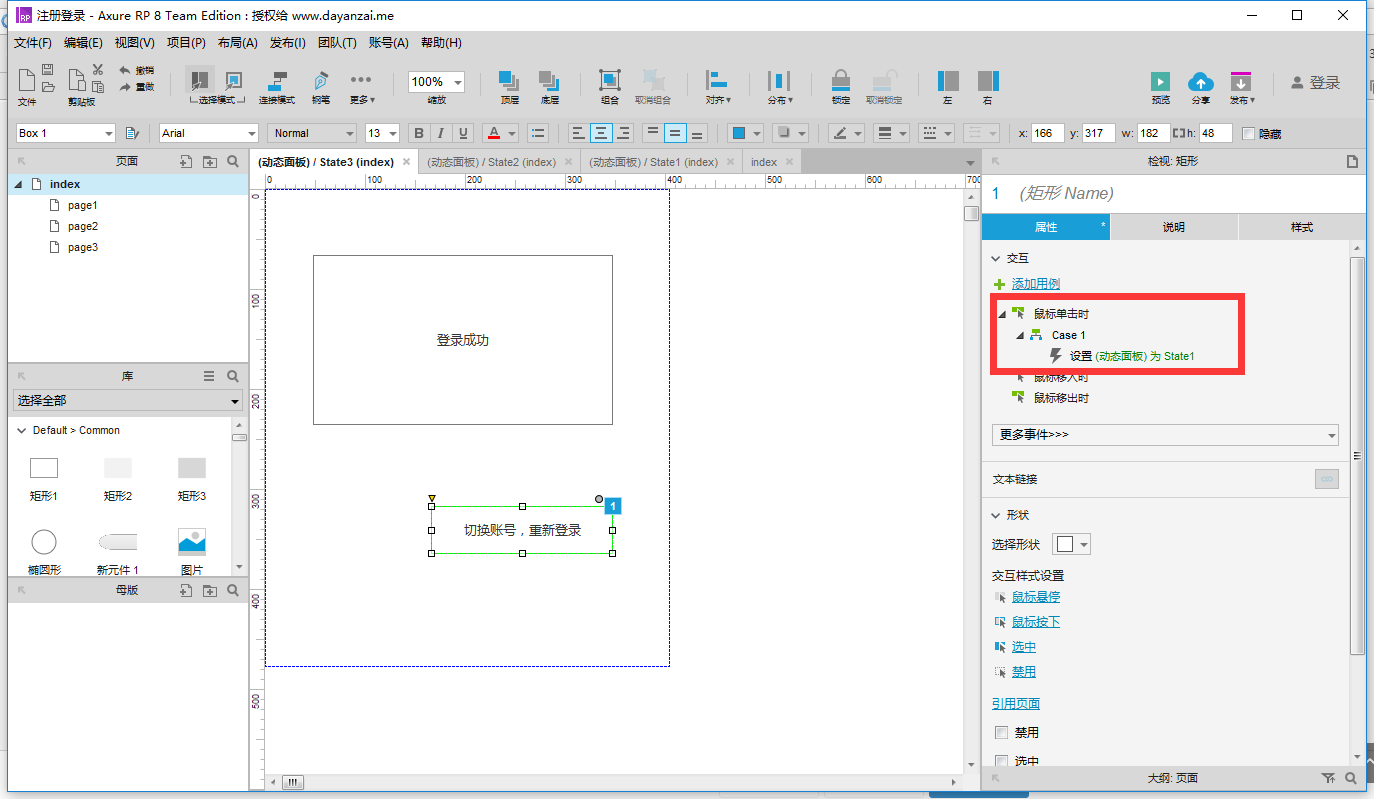The image size is (1374, 799).
Task: Open the select shape (选择形状) dropdown
Action: pyautogui.click(x=1073, y=544)
